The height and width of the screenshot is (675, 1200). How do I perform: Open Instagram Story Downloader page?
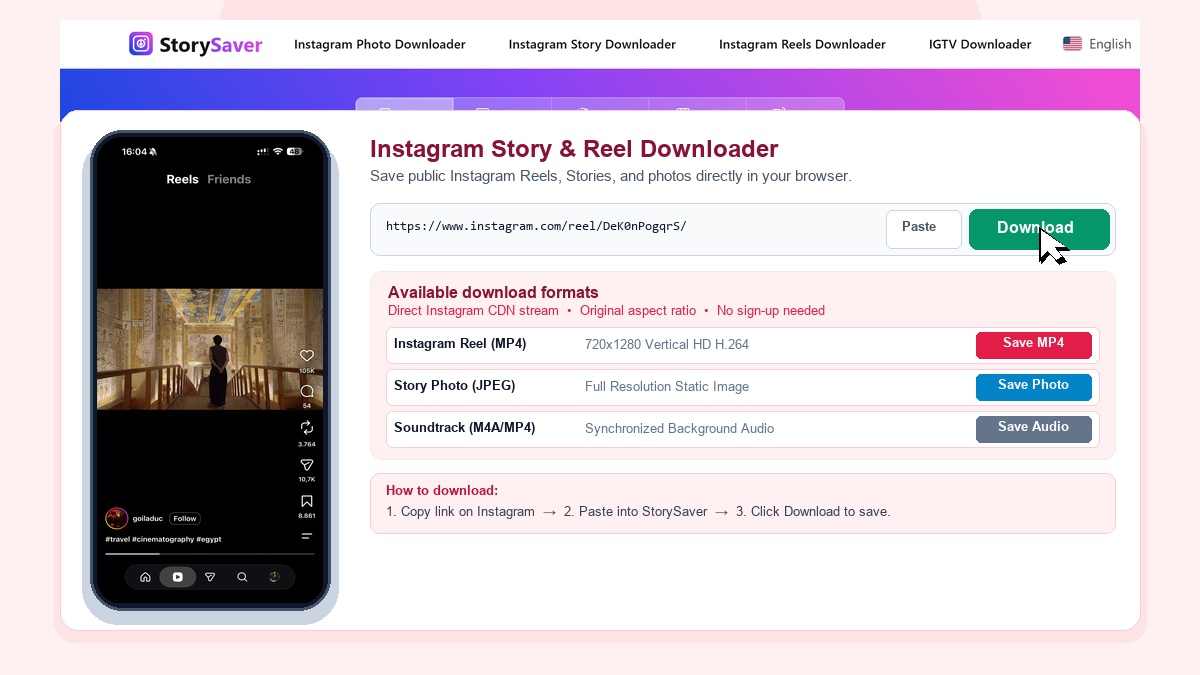(x=592, y=44)
